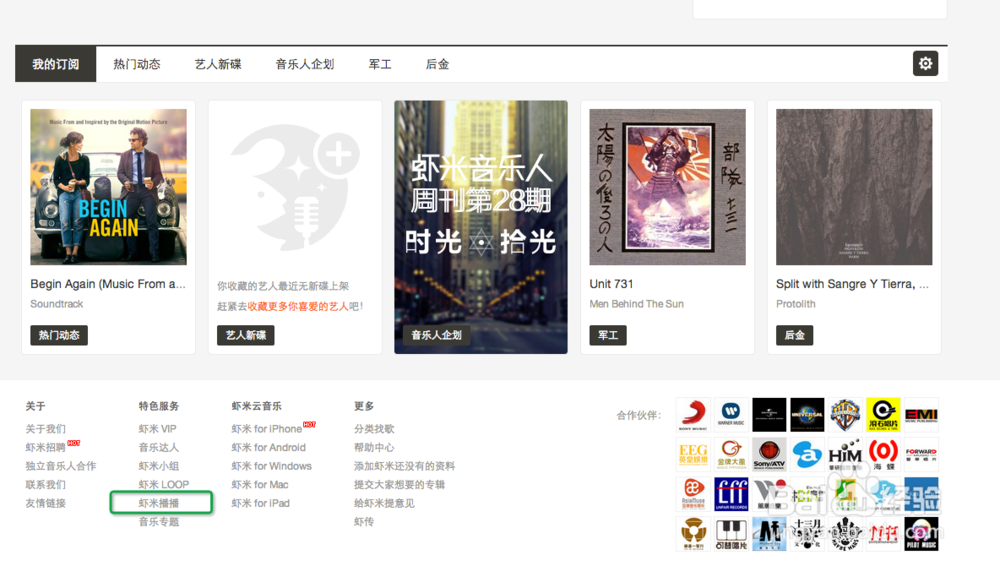This screenshot has height=566, width=1000.
Task: Open the Warner Music partner logo
Action: 731,415
